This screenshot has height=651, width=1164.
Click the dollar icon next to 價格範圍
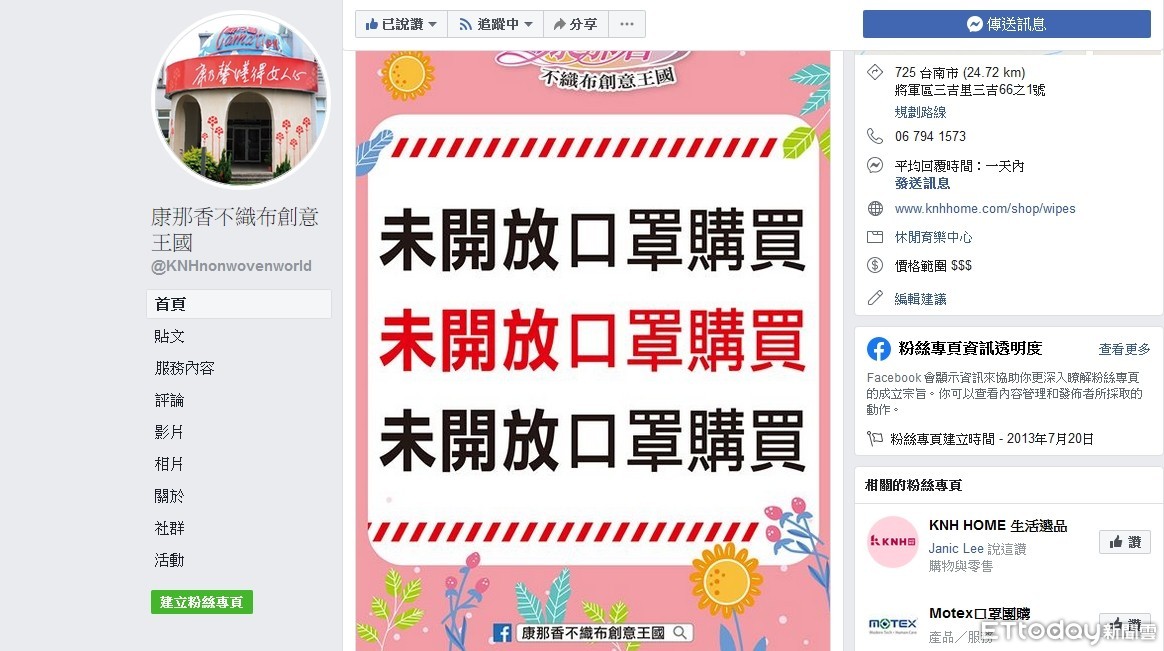point(875,265)
